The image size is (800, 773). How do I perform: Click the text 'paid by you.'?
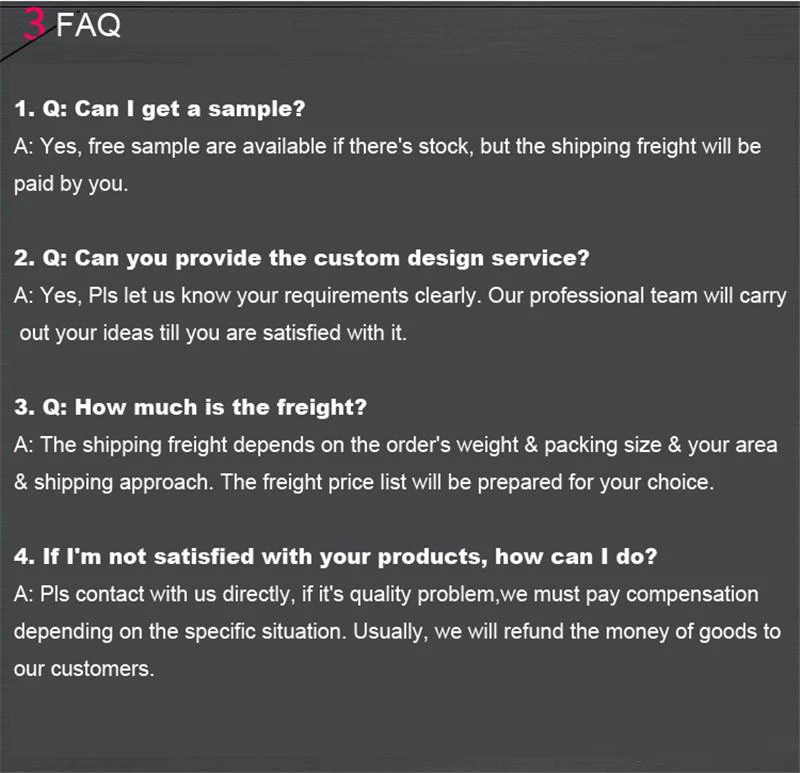tap(71, 184)
